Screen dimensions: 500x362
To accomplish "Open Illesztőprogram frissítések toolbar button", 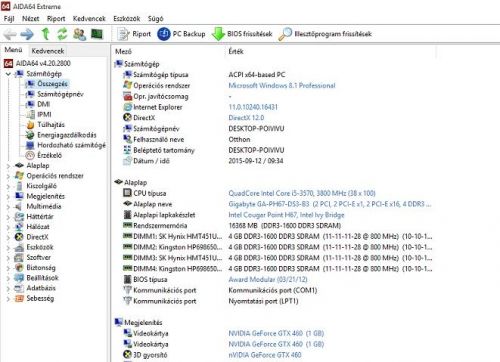I will tap(325, 34).
